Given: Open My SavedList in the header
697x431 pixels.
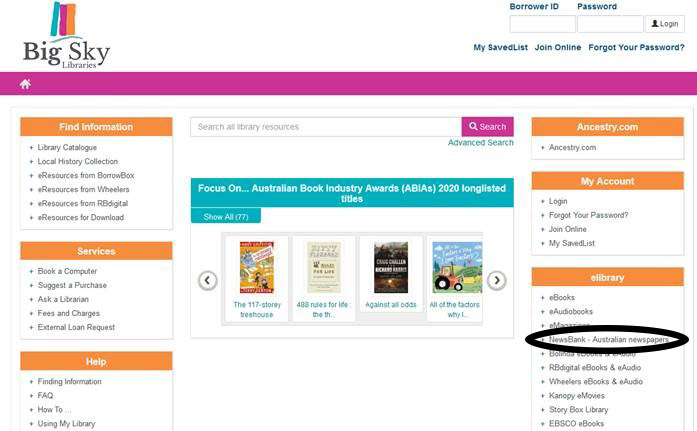Looking at the screenshot, I should click(x=501, y=48).
